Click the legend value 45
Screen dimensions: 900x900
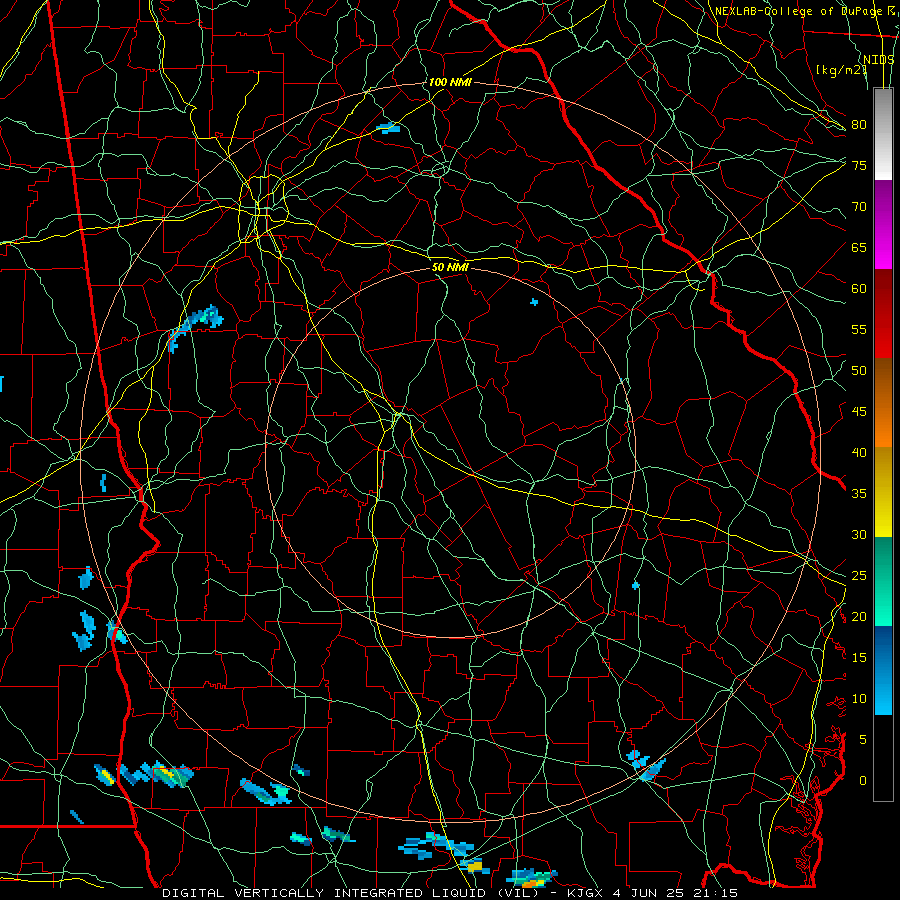859,412
